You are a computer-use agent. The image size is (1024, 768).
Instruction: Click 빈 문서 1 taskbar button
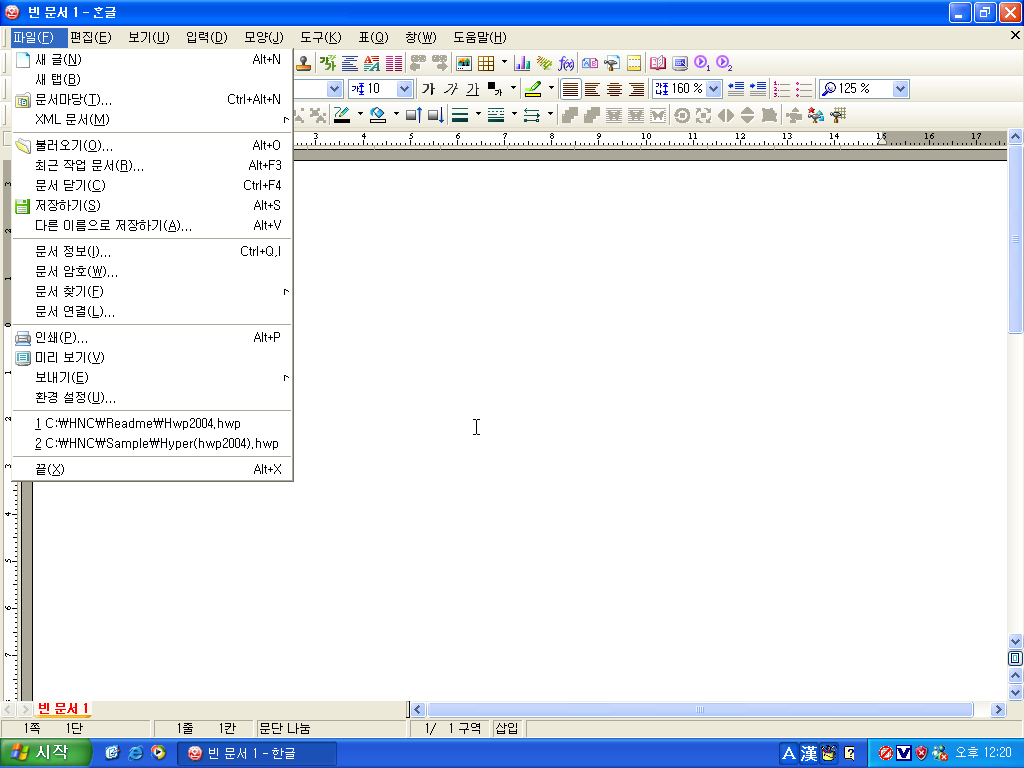pyautogui.click(x=257, y=754)
